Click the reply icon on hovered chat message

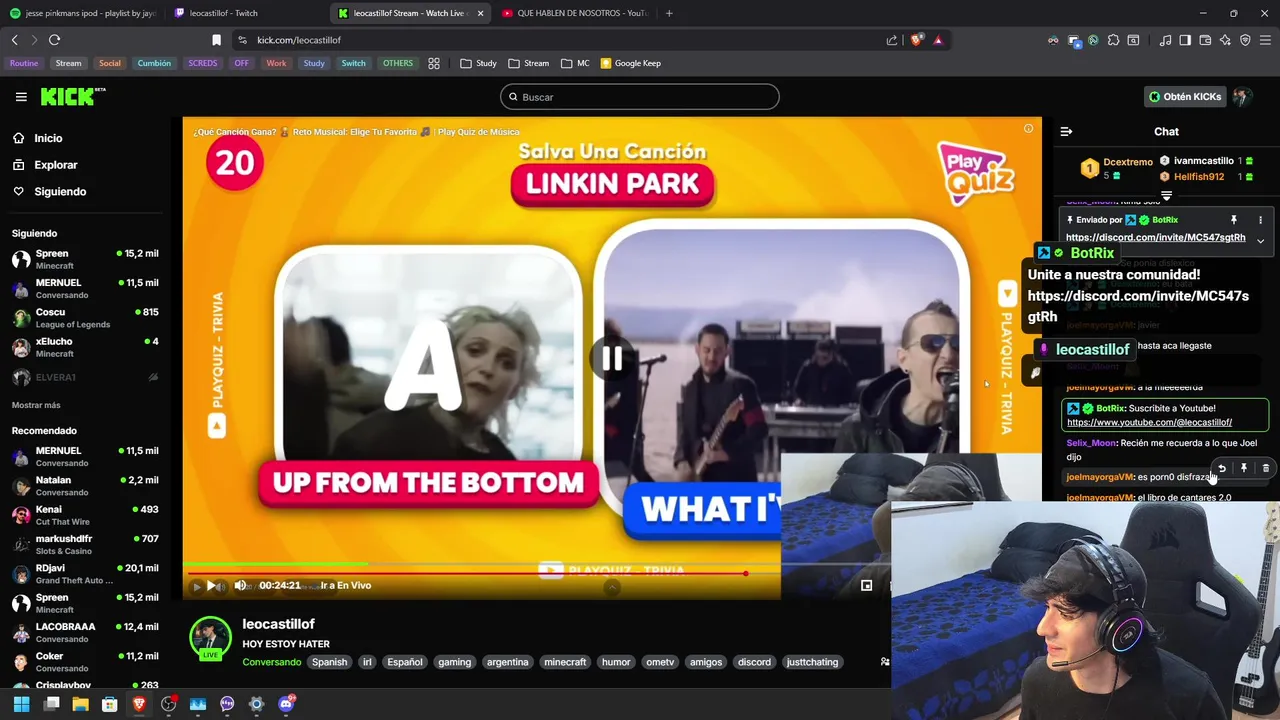(1221, 468)
